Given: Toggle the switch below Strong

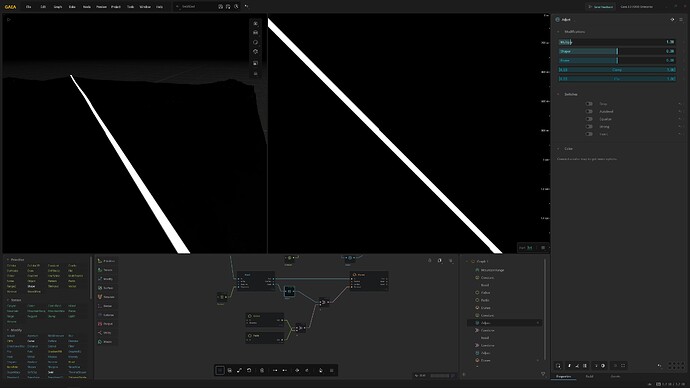Looking at the screenshot, I should click(589, 134).
